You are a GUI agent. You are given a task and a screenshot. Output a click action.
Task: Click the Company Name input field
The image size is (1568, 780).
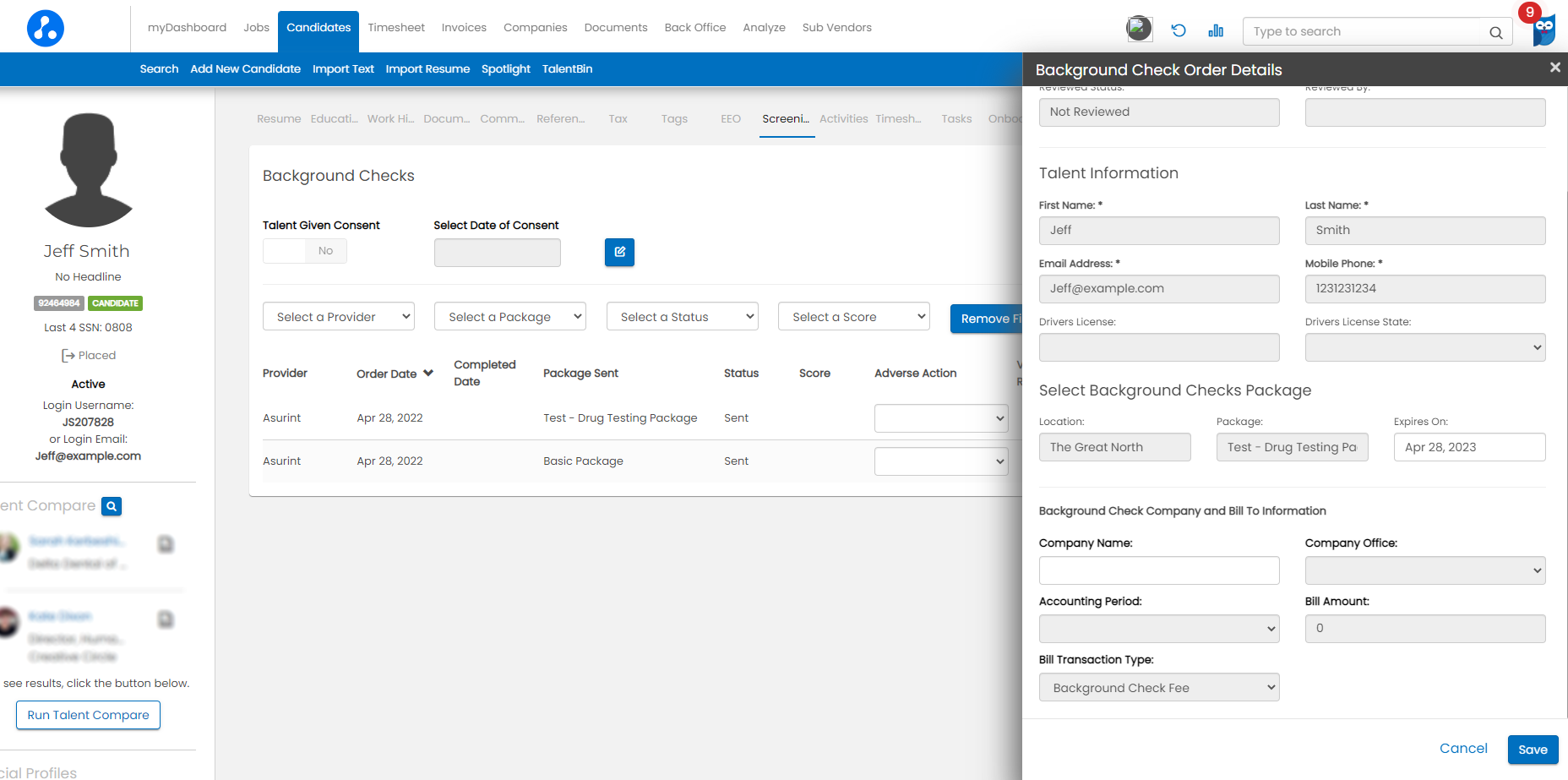tap(1159, 570)
